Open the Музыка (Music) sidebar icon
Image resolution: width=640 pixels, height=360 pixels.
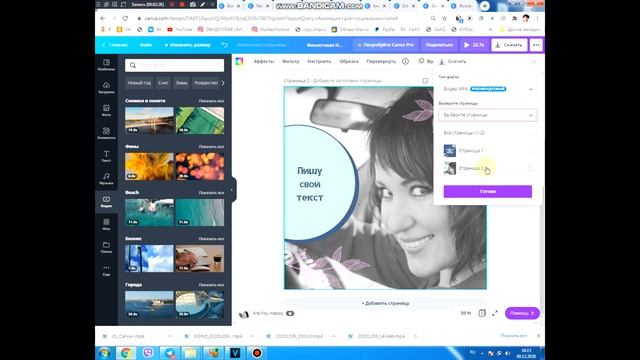pyautogui.click(x=106, y=179)
